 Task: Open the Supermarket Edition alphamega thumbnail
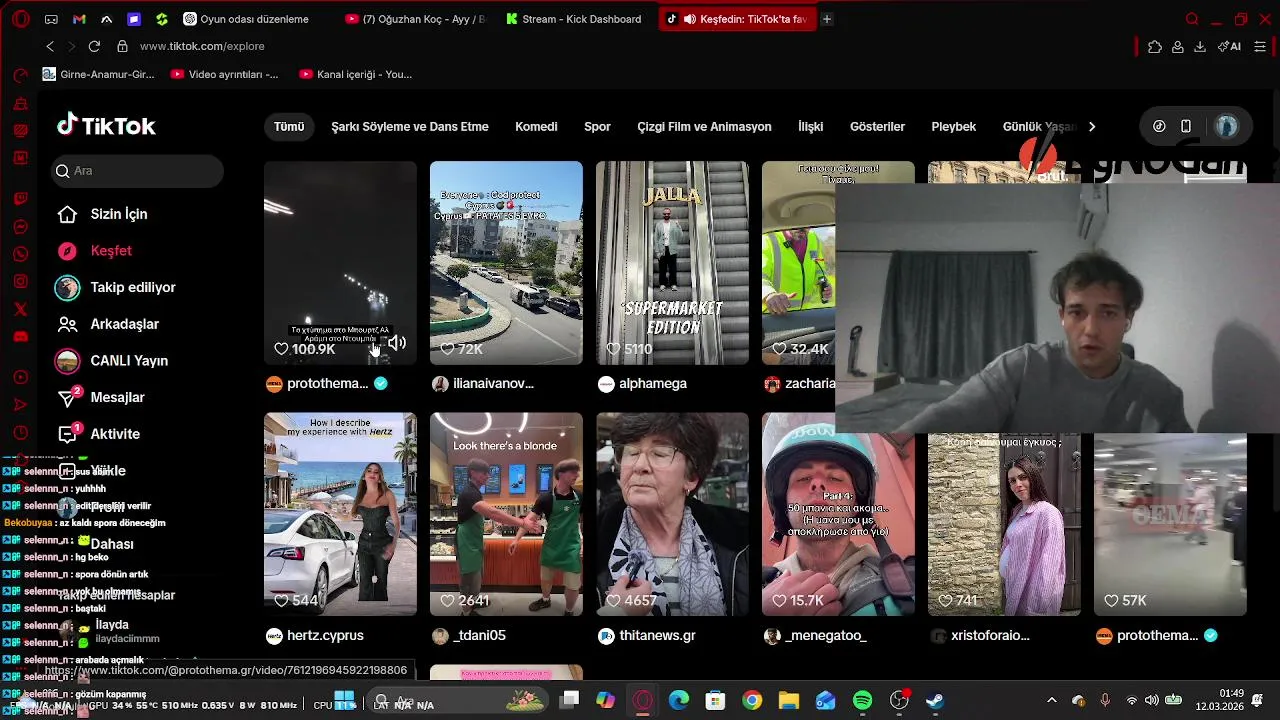pyautogui.click(x=672, y=263)
